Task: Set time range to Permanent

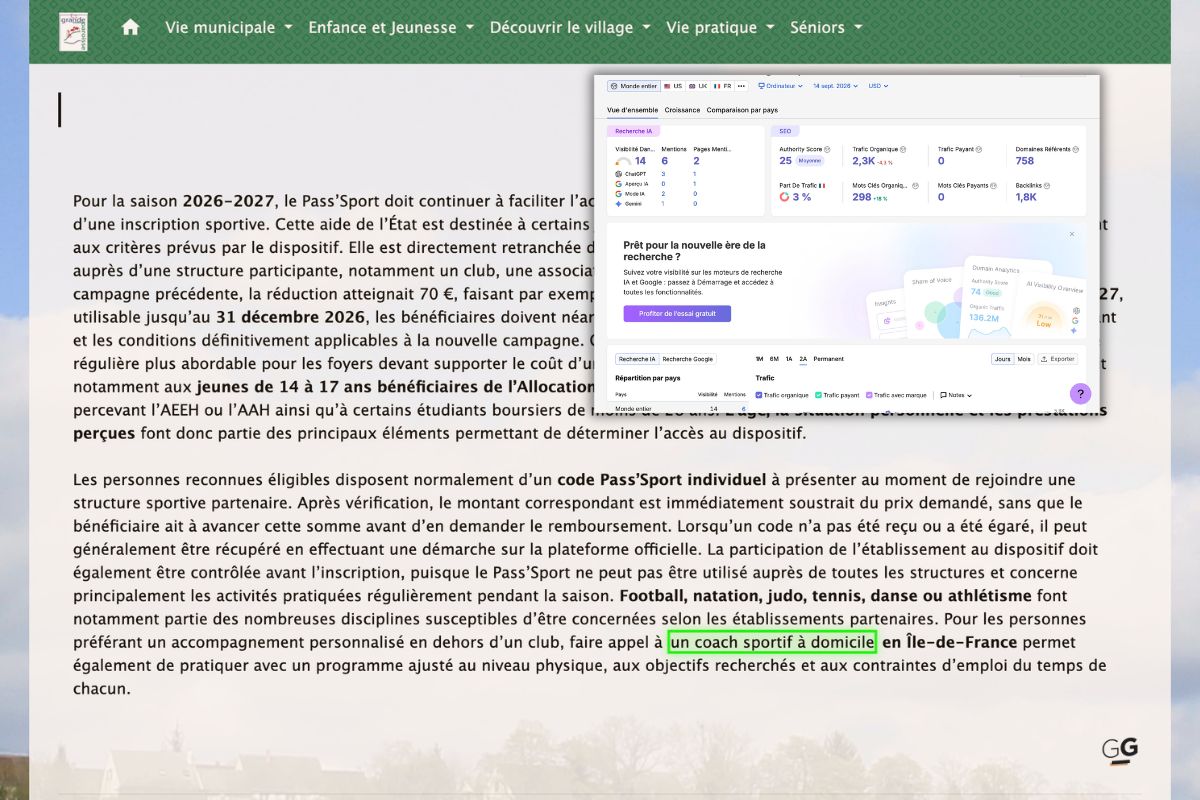Action: (x=828, y=359)
